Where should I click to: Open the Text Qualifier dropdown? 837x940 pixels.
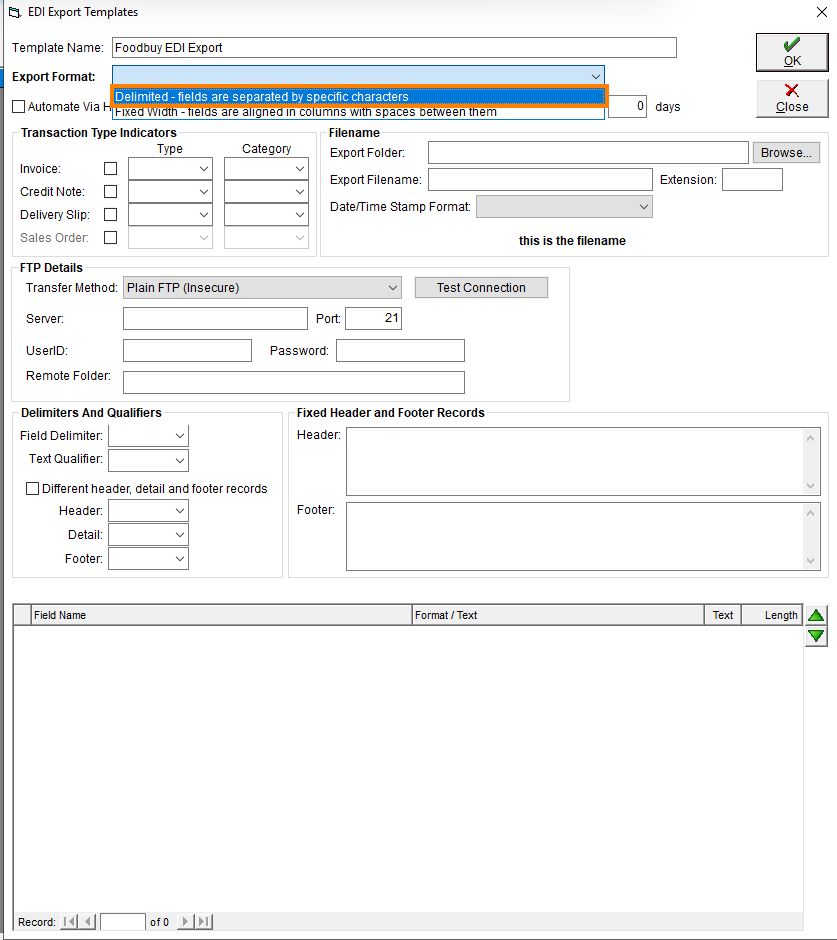click(148, 460)
